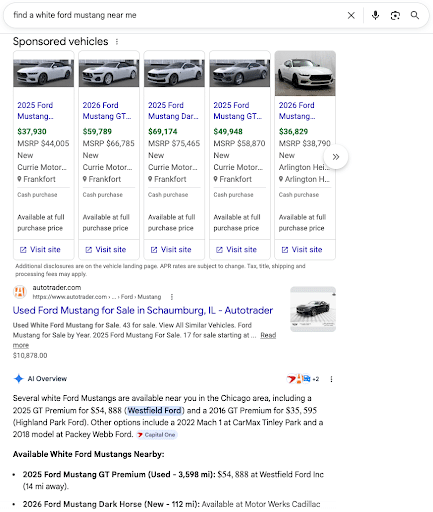
Task: Select the MSRP $38,790 text
Action: 305,143
